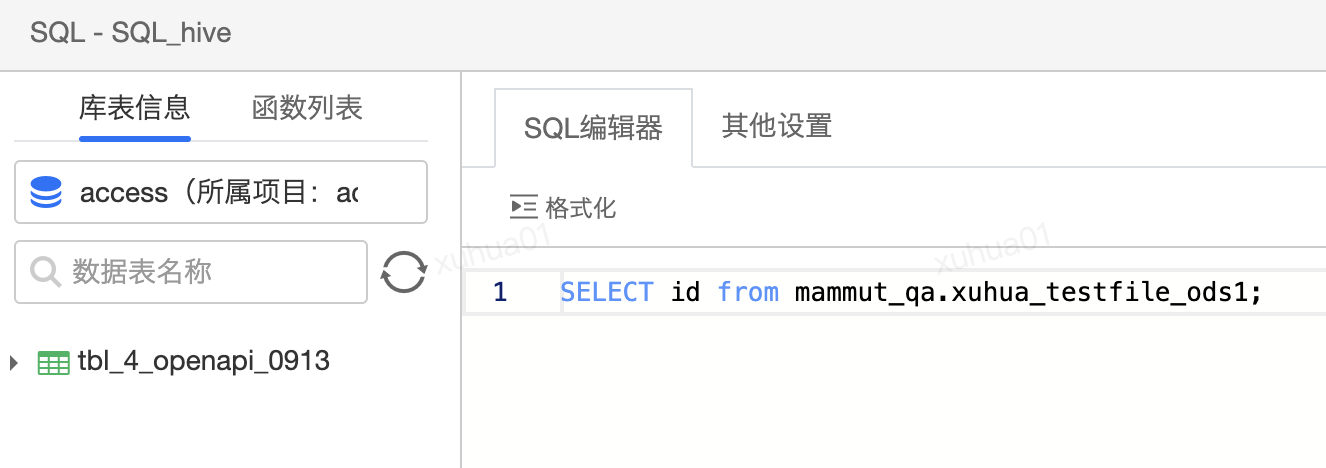The image size is (1326, 468).
Task: Focus the 数据表名称 search field
Action: (191, 271)
